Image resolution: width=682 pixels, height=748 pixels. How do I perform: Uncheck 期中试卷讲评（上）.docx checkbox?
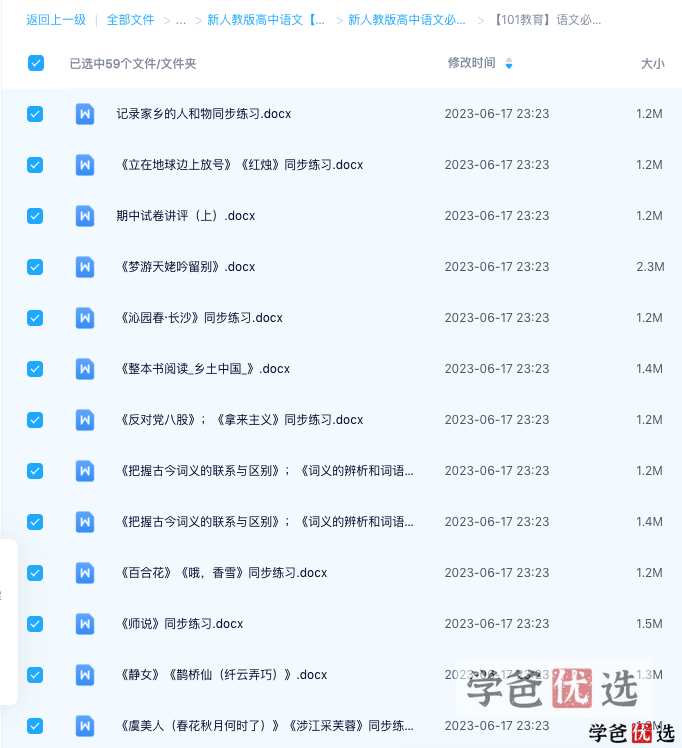click(x=35, y=216)
